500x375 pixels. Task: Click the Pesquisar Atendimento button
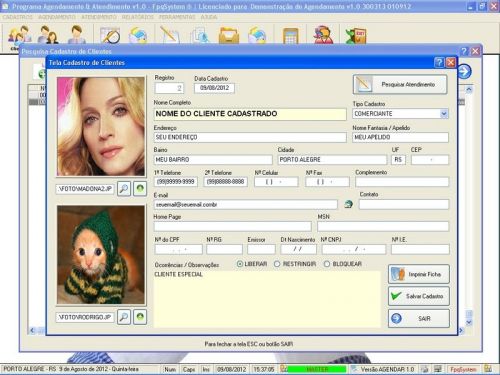click(400, 85)
